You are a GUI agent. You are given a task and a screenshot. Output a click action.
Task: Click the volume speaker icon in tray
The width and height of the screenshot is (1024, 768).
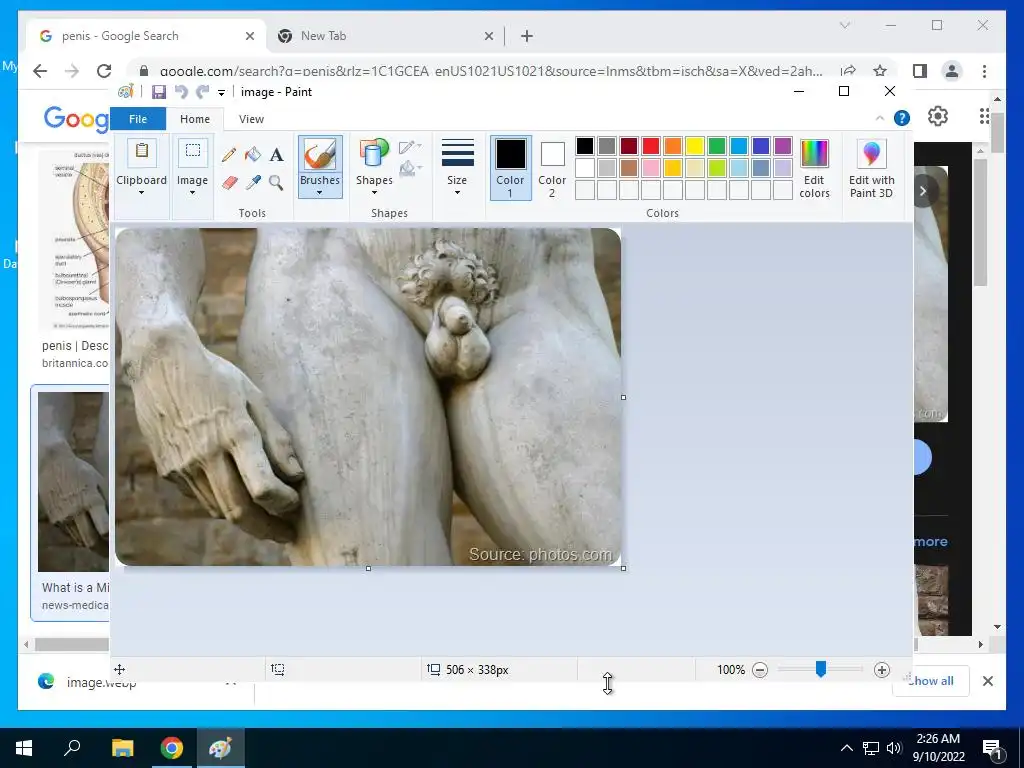[x=894, y=748]
